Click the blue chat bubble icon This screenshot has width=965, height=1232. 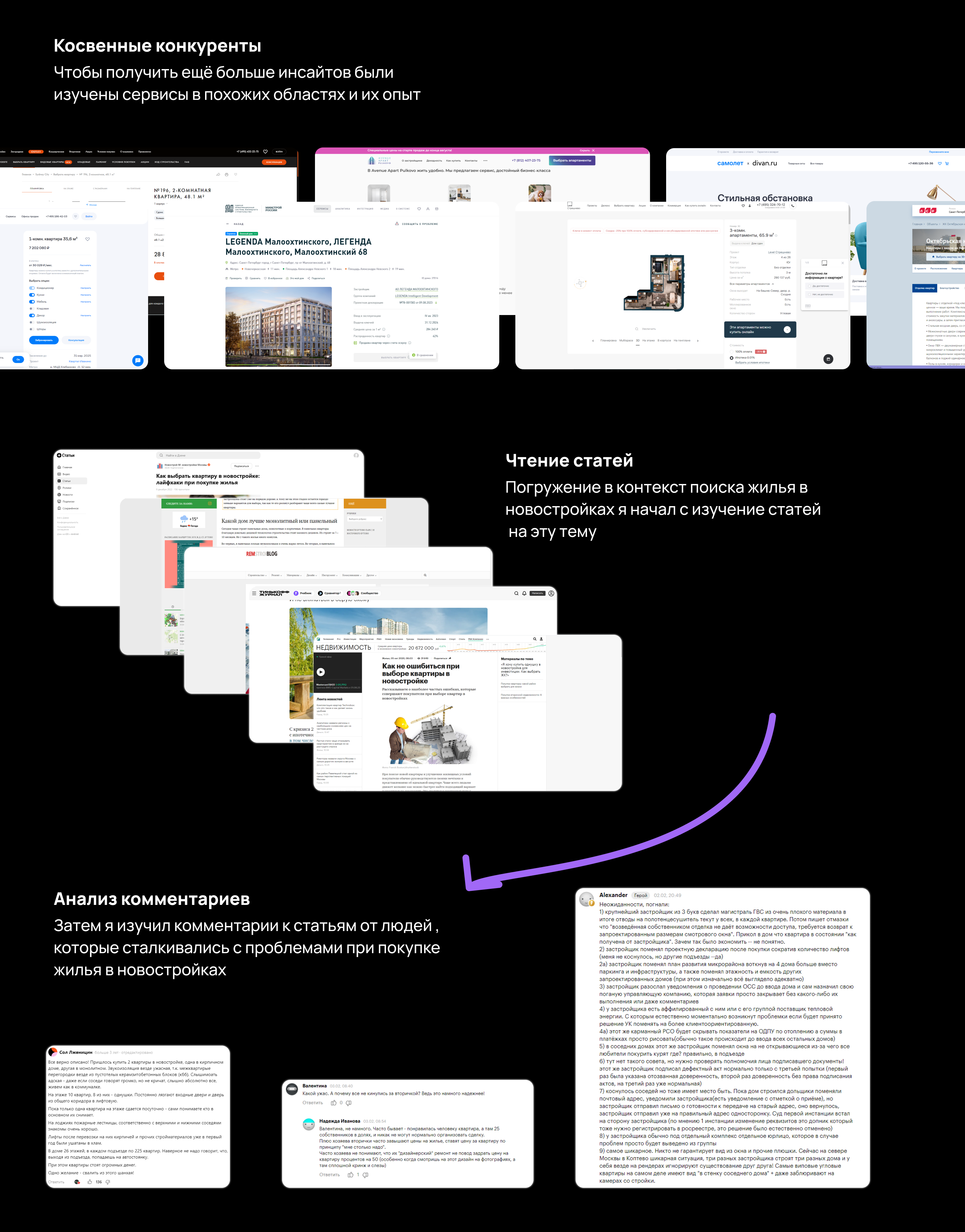tap(137, 361)
